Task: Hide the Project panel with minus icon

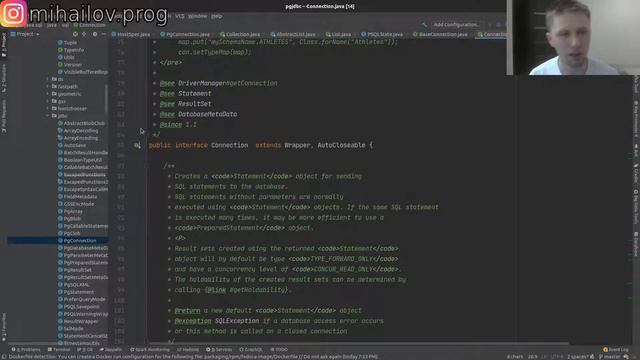Action: (x=104, y=34)
